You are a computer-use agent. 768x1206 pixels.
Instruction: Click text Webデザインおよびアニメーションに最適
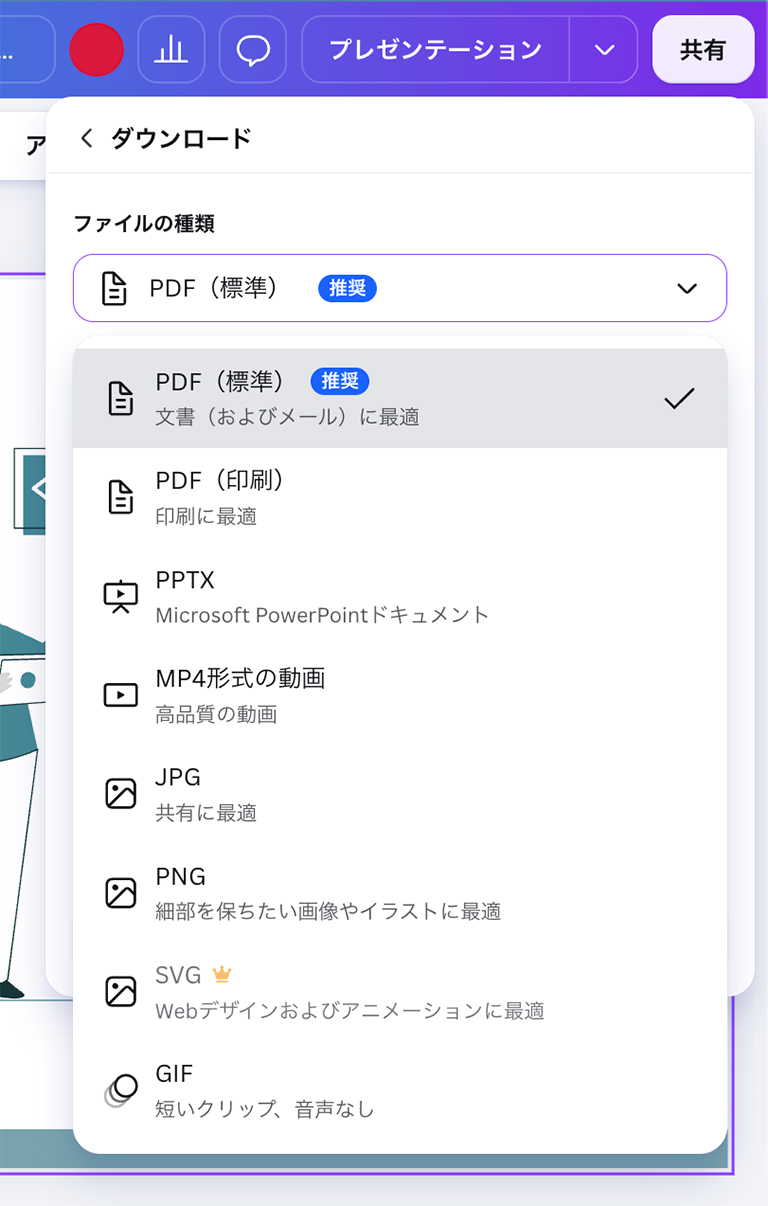coord(350,1010)
